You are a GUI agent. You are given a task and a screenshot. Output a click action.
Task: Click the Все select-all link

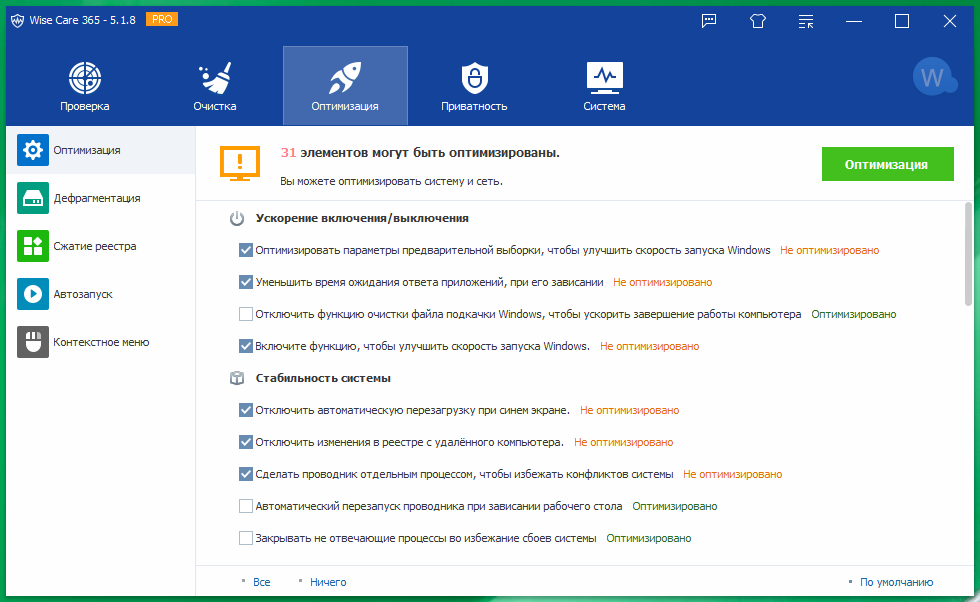coord(262,581)
